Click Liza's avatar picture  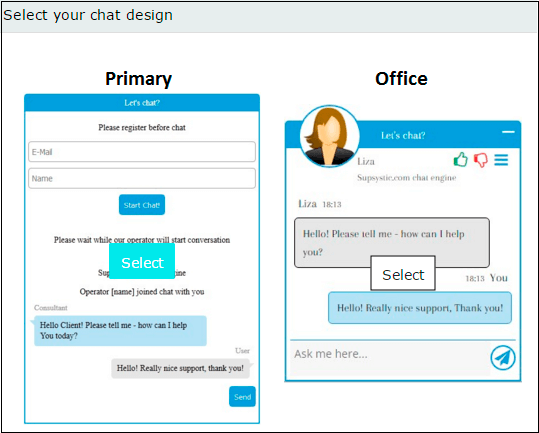click(x=329, y=136)
